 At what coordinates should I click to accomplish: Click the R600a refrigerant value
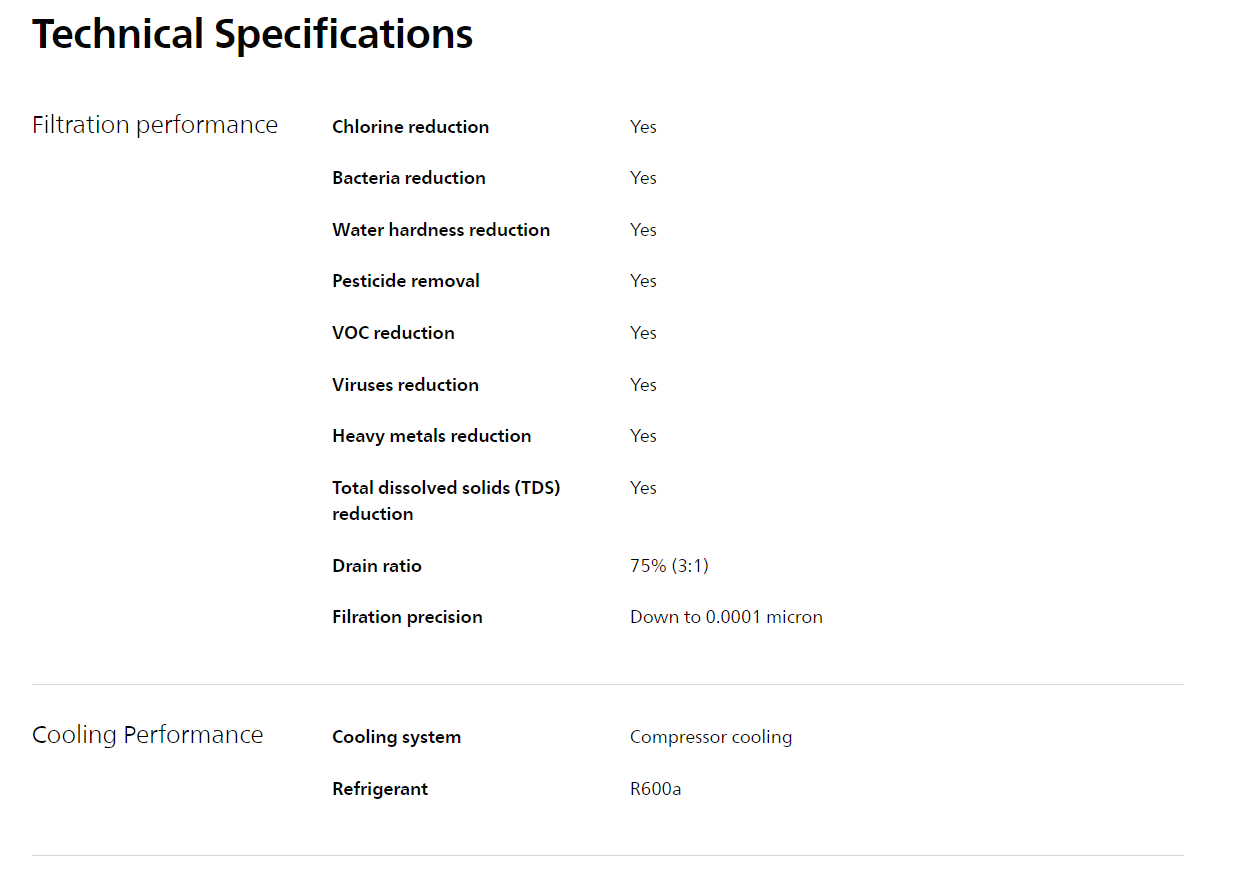click(656, 789)
